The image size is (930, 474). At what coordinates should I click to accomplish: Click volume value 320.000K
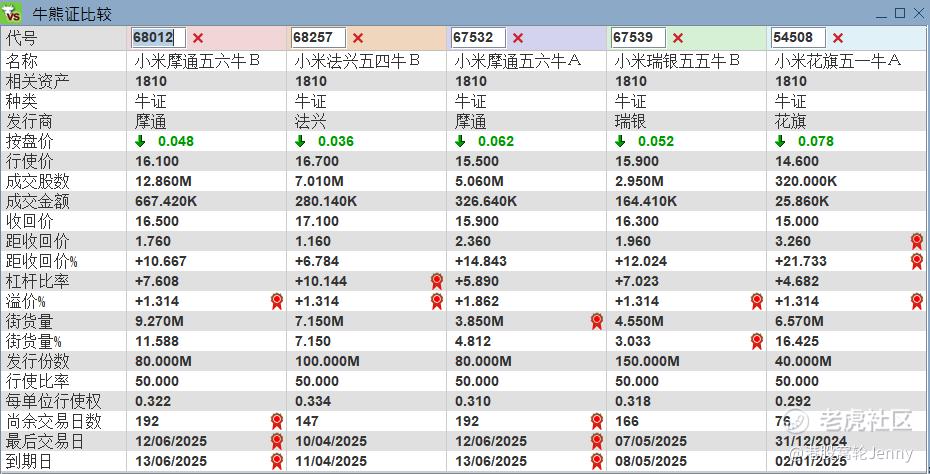(x=806, y=182)
